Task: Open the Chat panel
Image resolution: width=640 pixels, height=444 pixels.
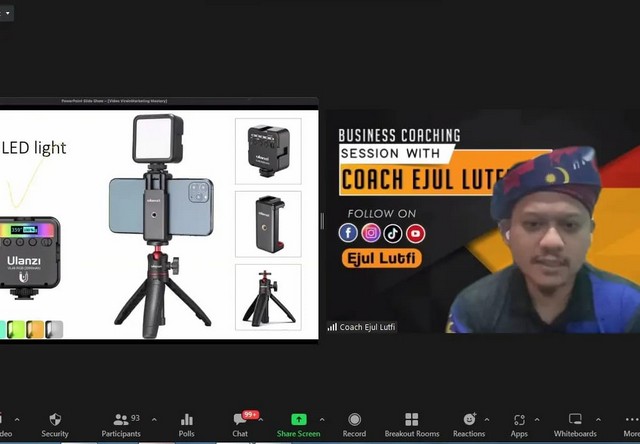Action: click(x=240, y=424)
